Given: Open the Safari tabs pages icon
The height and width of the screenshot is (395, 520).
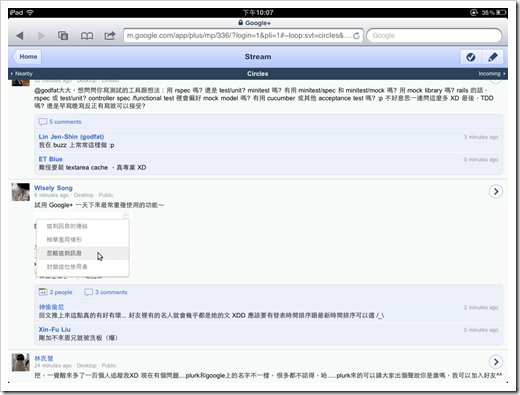Looking at the screenshot, I should (x=63, y=35).
